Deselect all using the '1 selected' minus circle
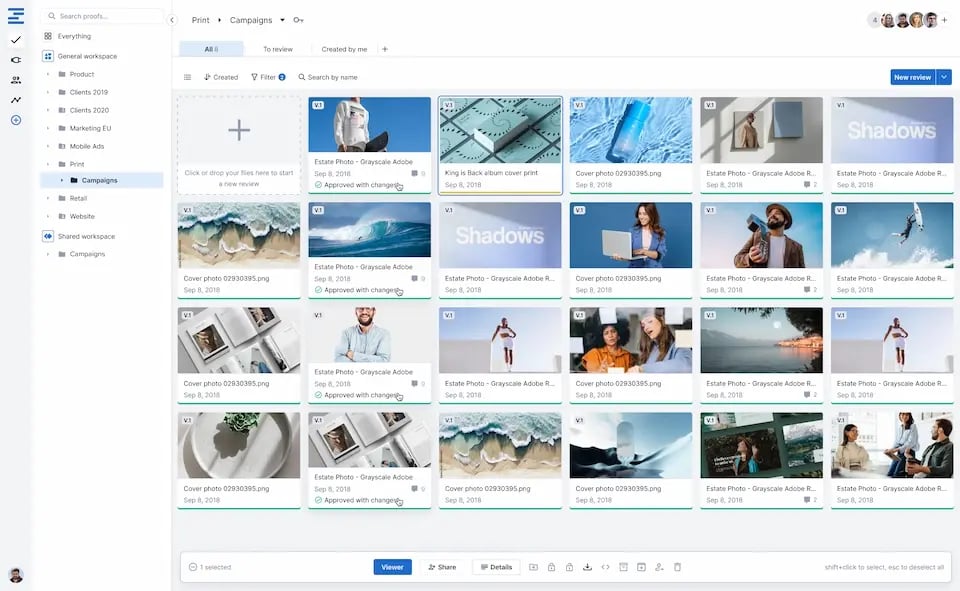 [x=192, y=567]
